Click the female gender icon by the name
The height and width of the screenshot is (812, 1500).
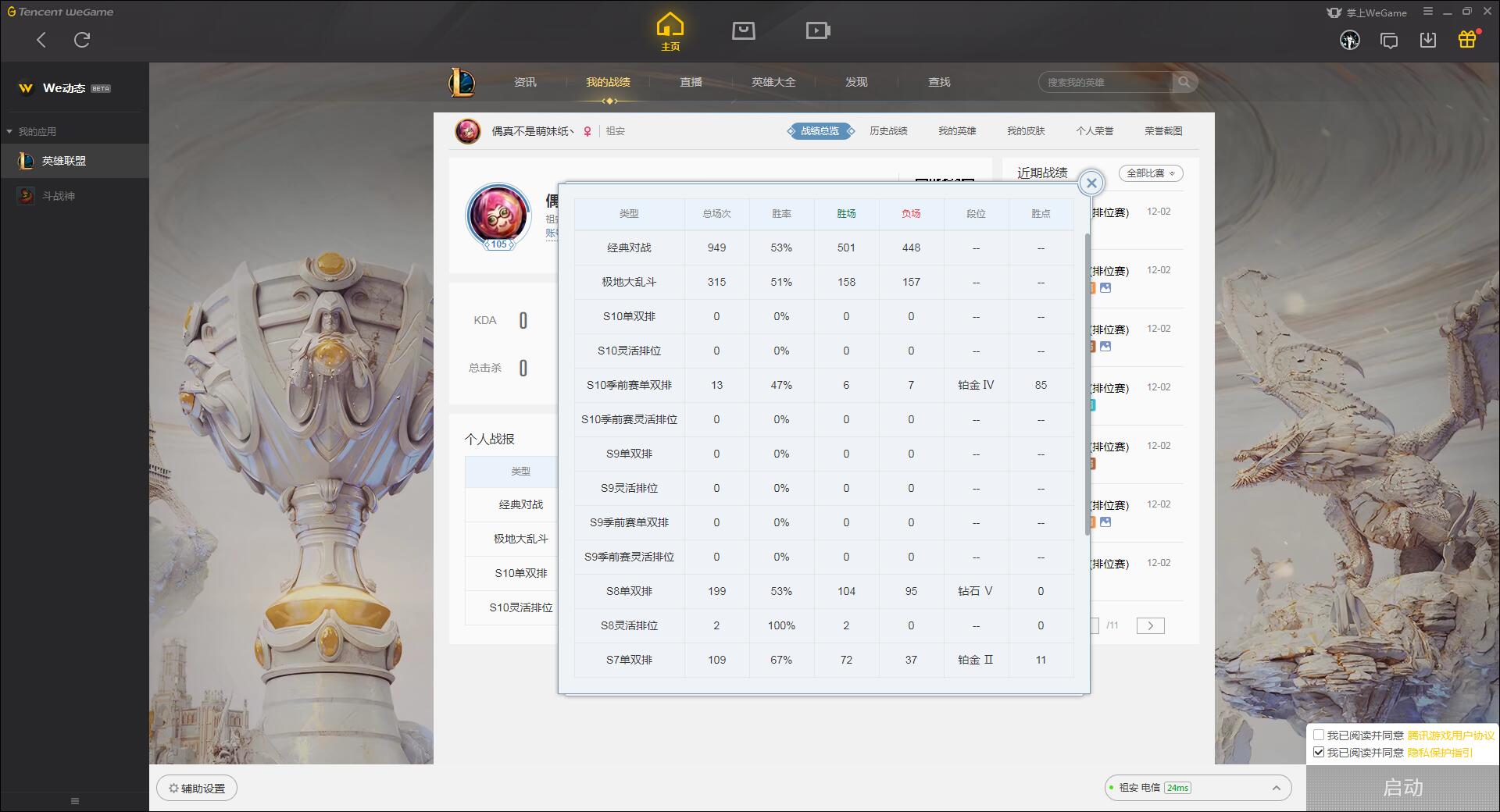pos(587,131)
